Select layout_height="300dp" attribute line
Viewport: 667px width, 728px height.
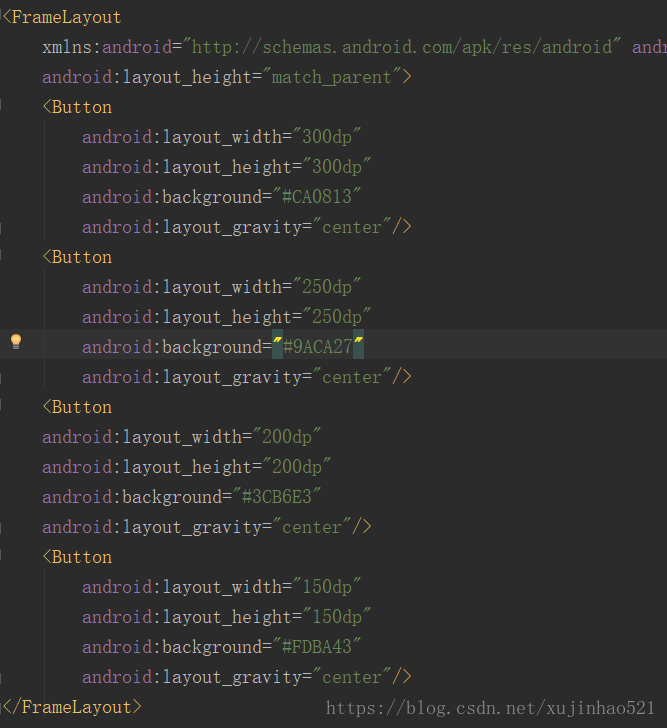click(227, 167)
